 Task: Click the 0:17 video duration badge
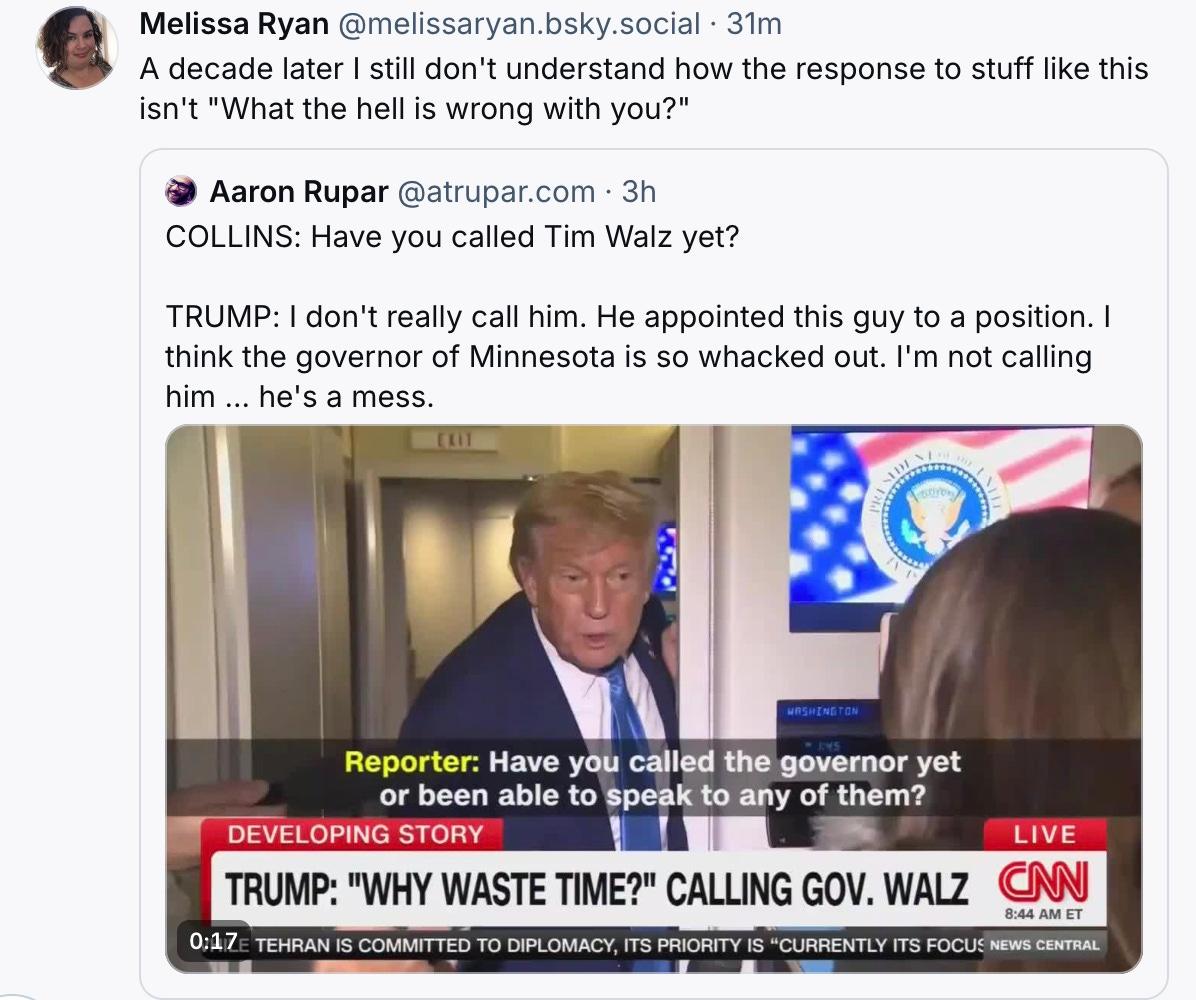click(x=214, y=941)
